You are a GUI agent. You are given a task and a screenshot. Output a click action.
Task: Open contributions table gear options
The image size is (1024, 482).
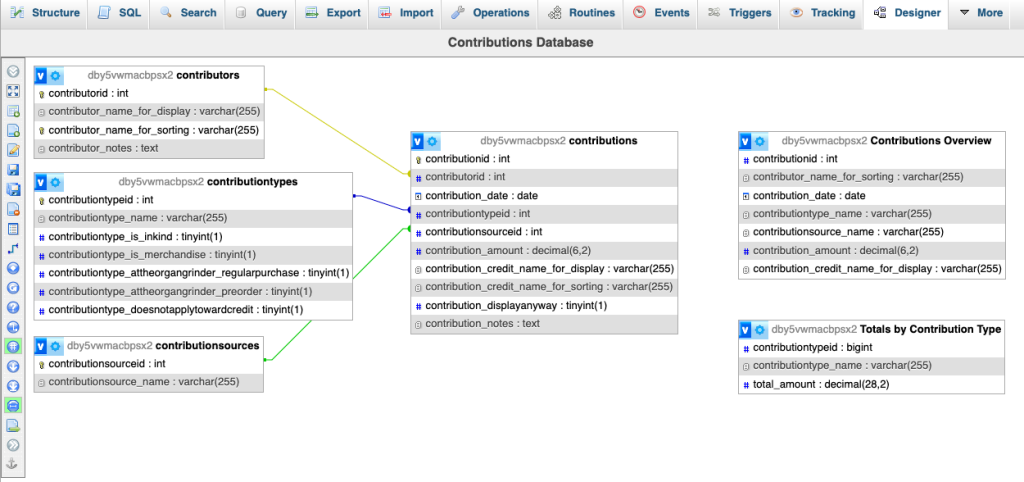432,140
